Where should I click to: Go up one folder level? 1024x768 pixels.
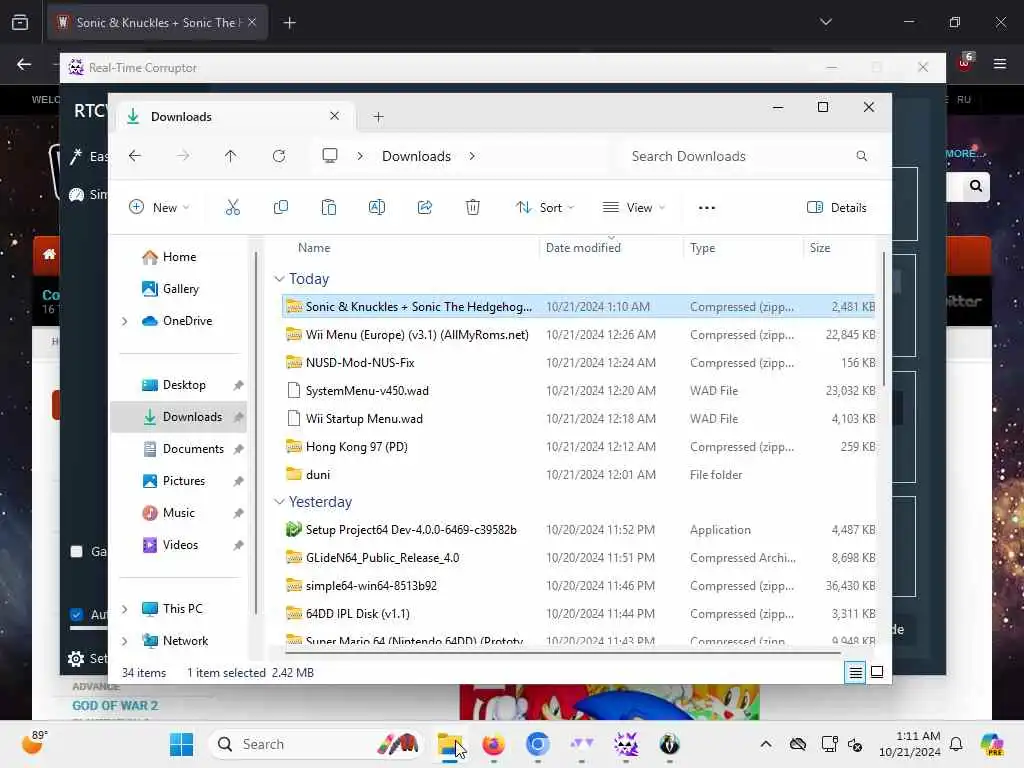tap(231, 156)
